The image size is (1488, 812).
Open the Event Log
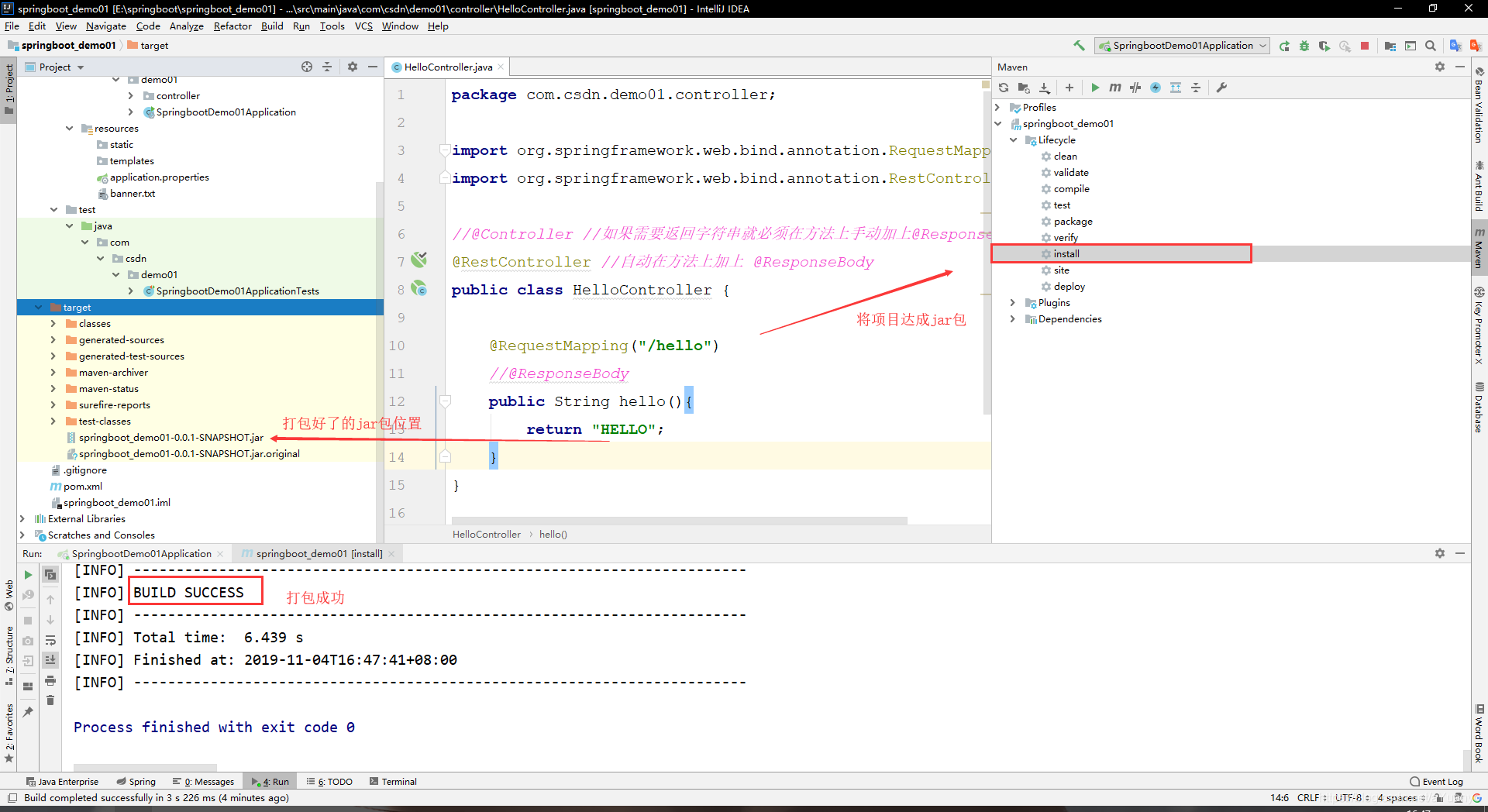(1436, 782)
